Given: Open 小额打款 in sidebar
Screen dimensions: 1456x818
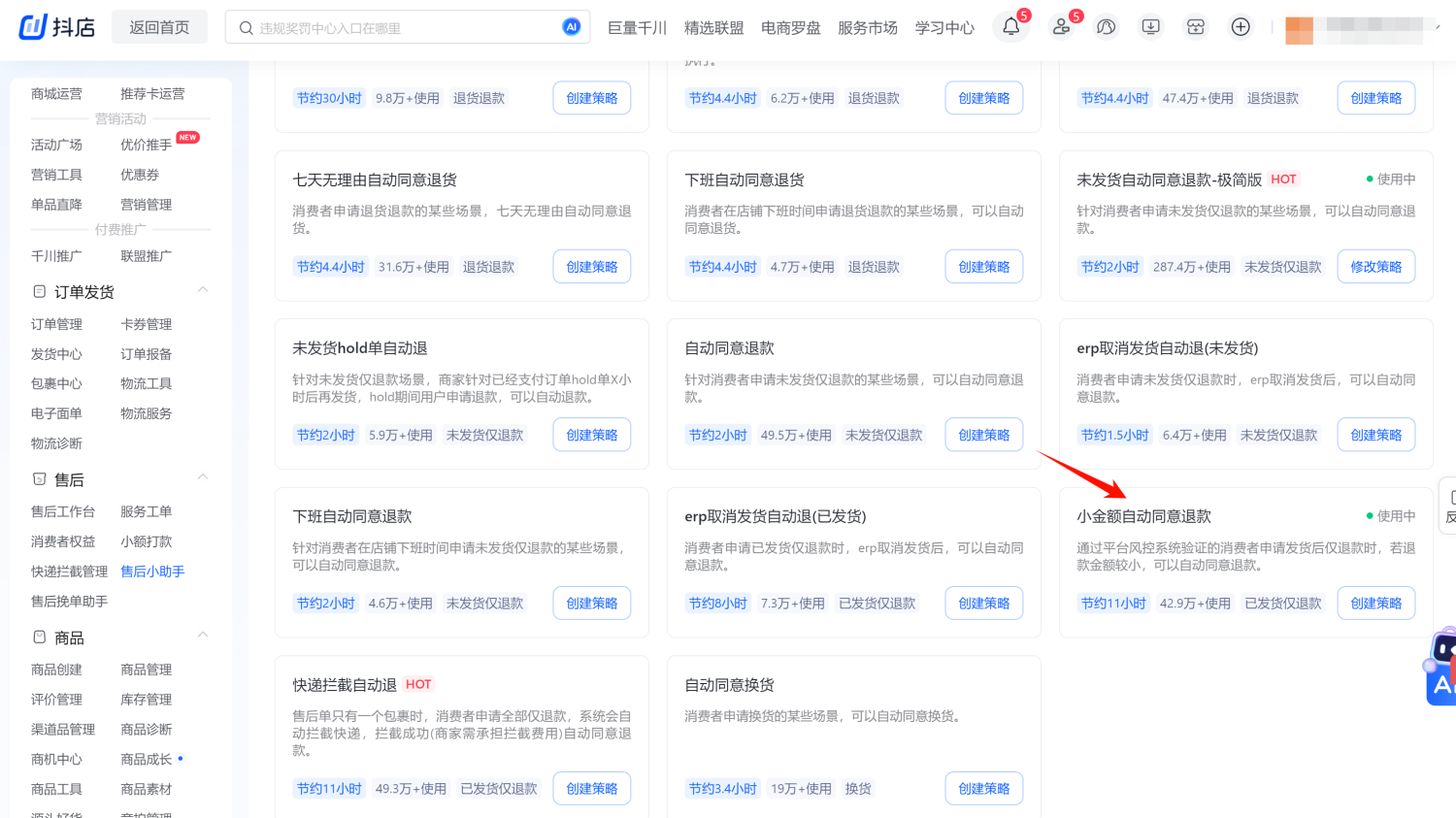Looking at the screenshot, I should [x=146, y=541].
